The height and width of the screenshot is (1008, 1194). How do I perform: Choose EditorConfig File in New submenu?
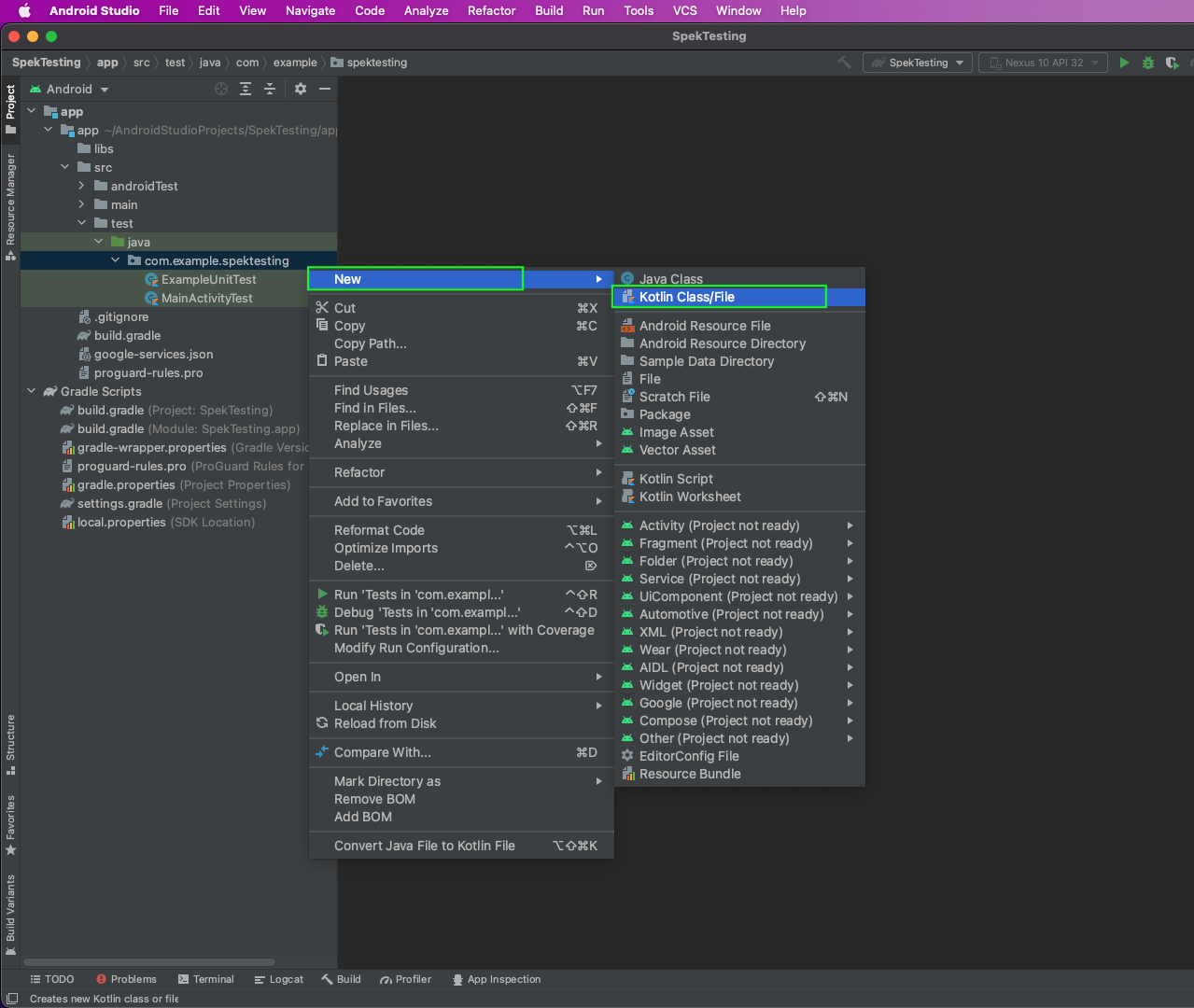tap(738, 756)
